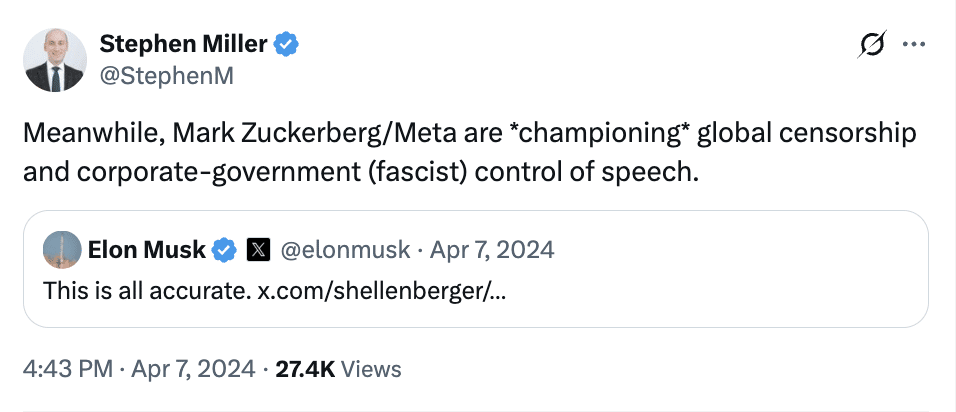
Task: Click the 27.4K Views count
Action: point(338,369)
